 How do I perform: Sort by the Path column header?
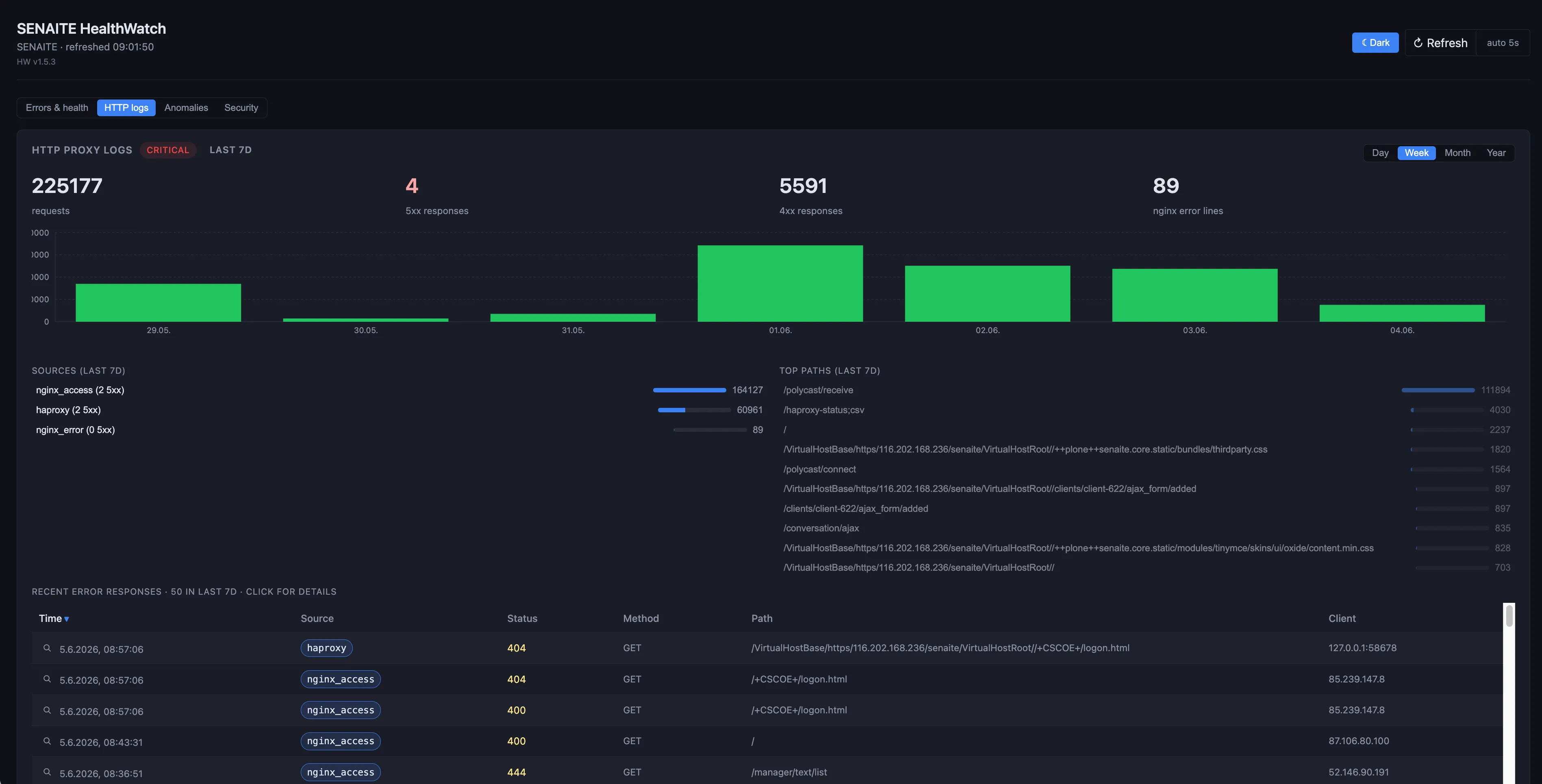click(x=761, y=618)
